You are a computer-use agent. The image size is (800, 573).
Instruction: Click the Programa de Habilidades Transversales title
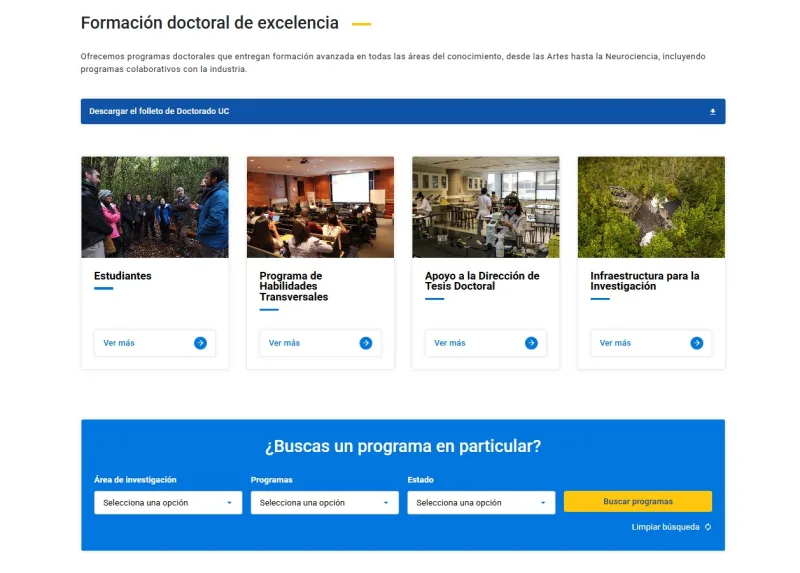(293, 286)
